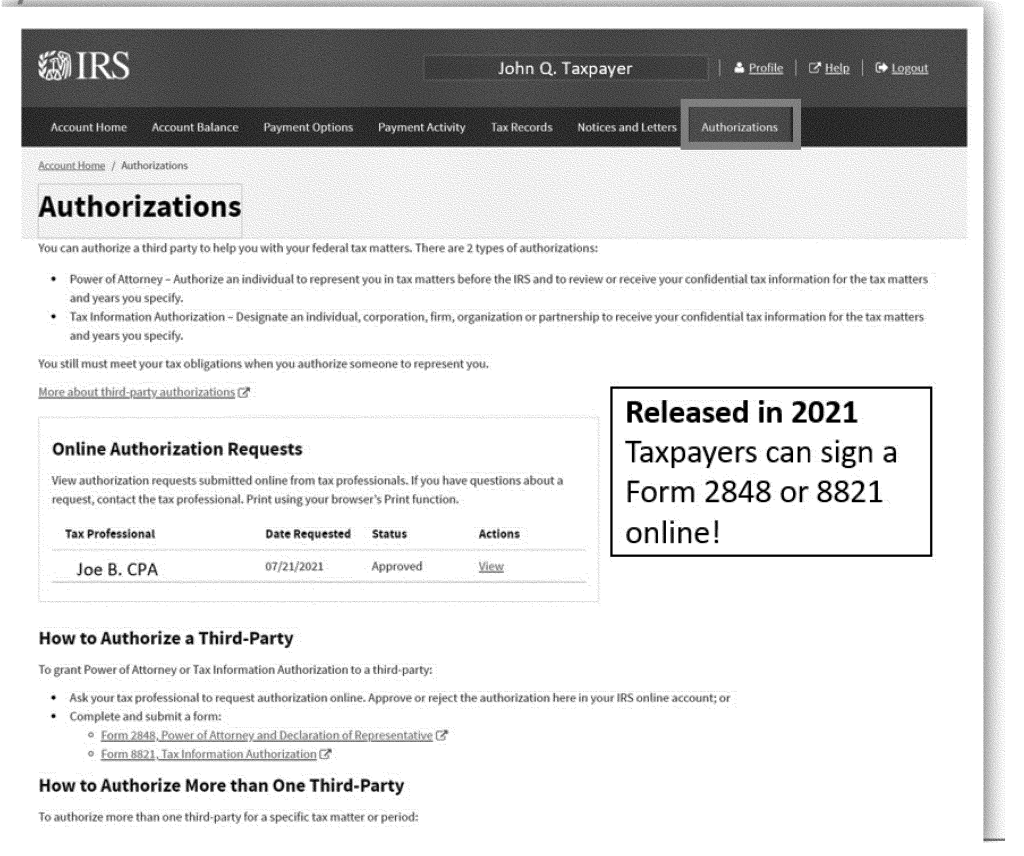The height and width of the screenshot is (856, 1024).
Task: Click external-link icon after third-party authorizations link
Action: point(244,392)
